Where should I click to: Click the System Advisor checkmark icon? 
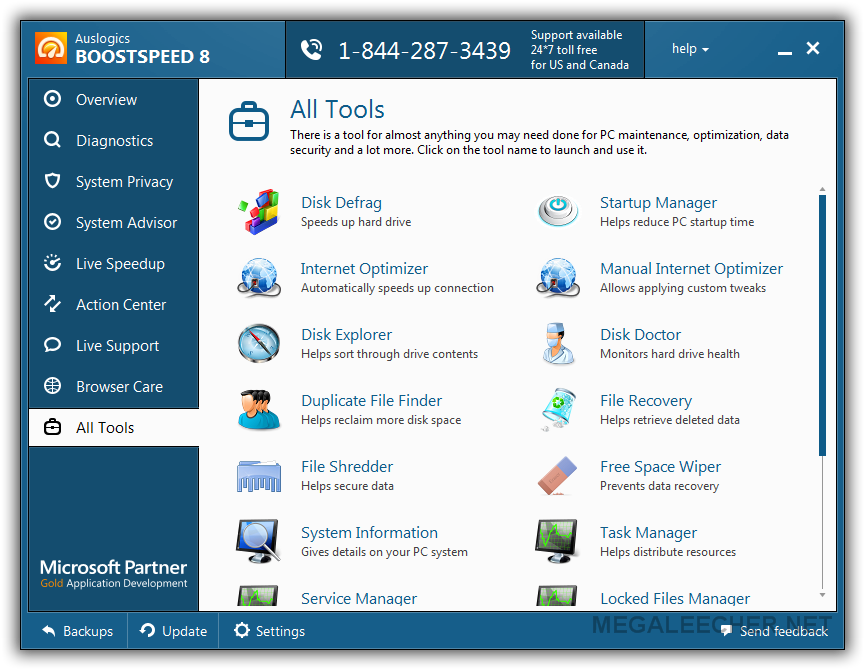coord(52,222)
